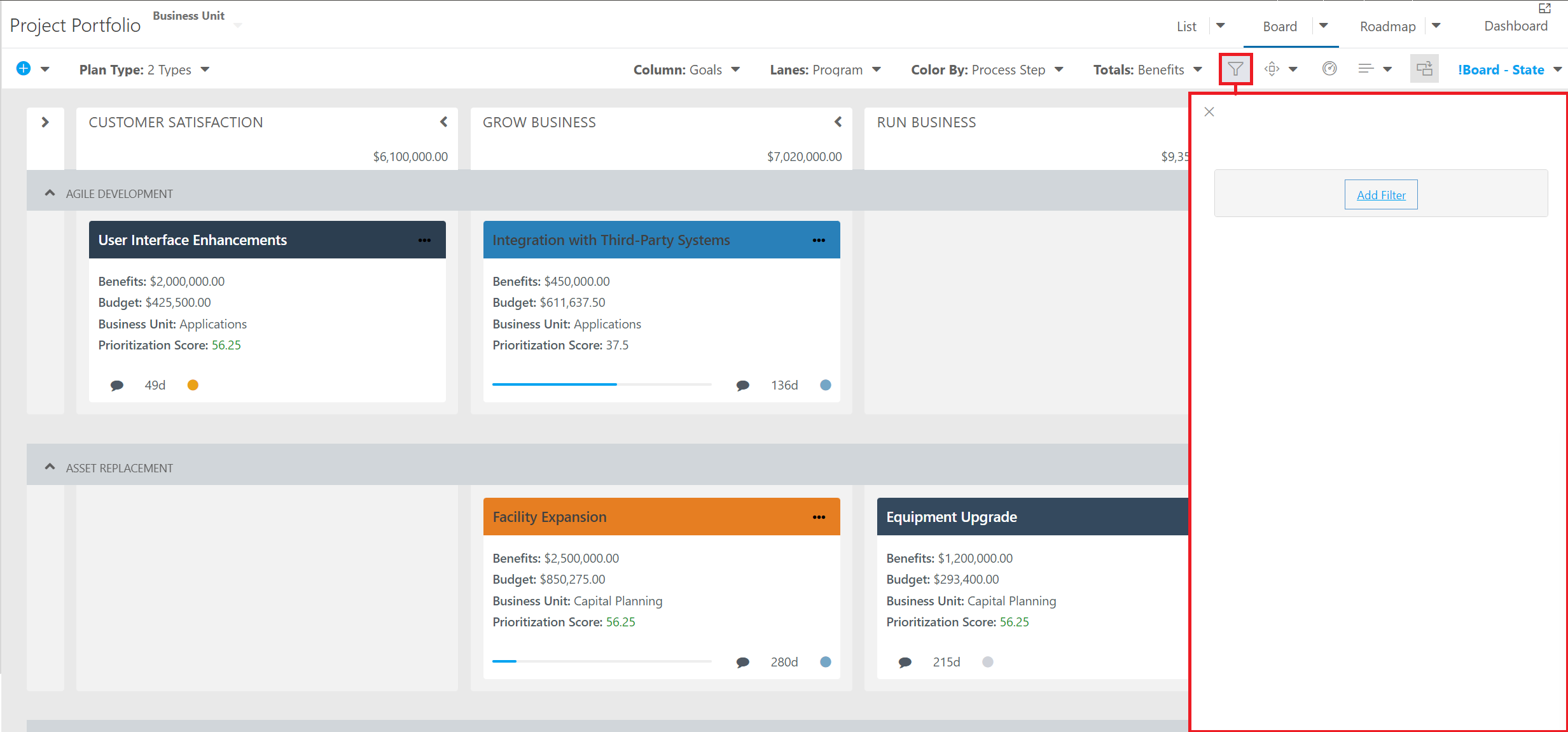This screenshot has height=732, width=1568.
Task: Open the Totals: Benefits dropdown
Action: tap(1148, 69)
